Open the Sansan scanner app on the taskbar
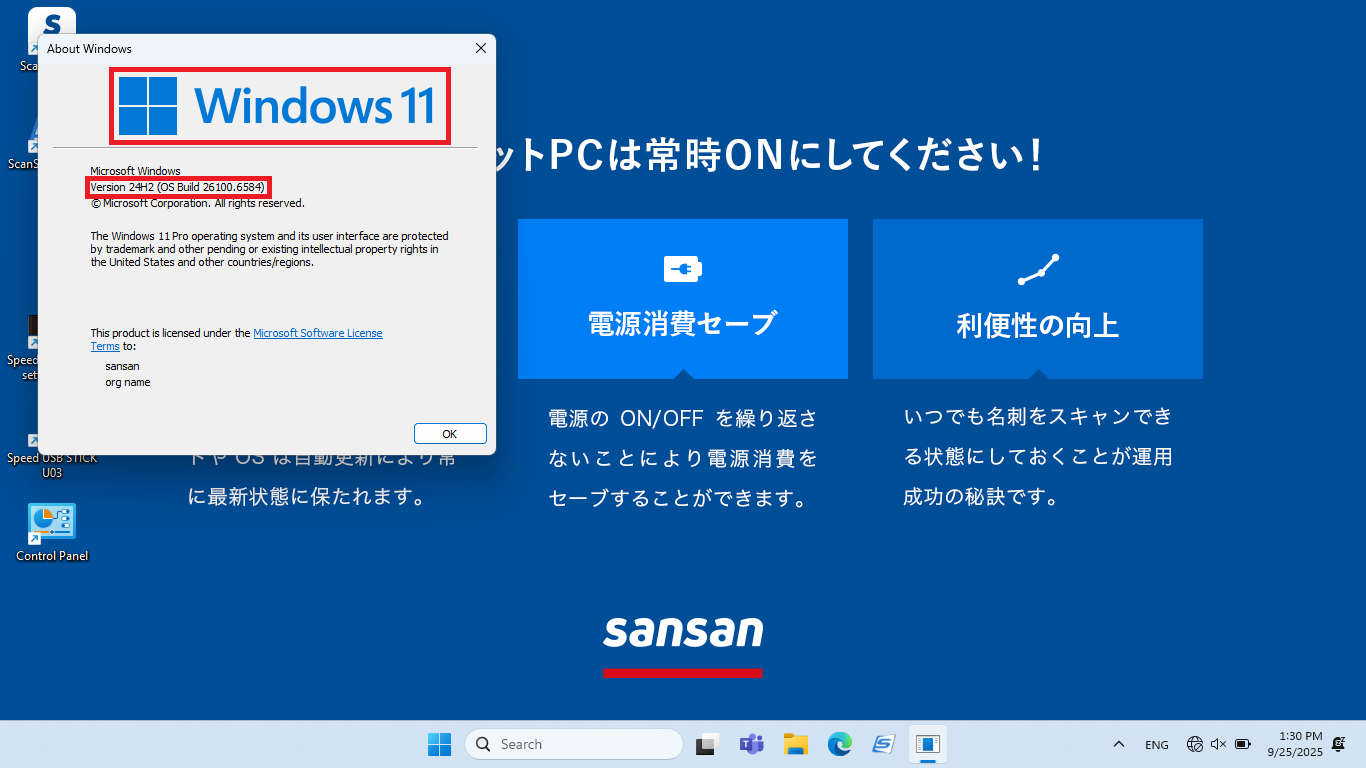The width and height of the screenshot is (1366, 768). click(884, 744)
